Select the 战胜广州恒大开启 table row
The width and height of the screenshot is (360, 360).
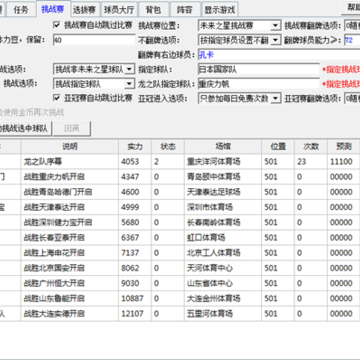(x=180, y=283)
